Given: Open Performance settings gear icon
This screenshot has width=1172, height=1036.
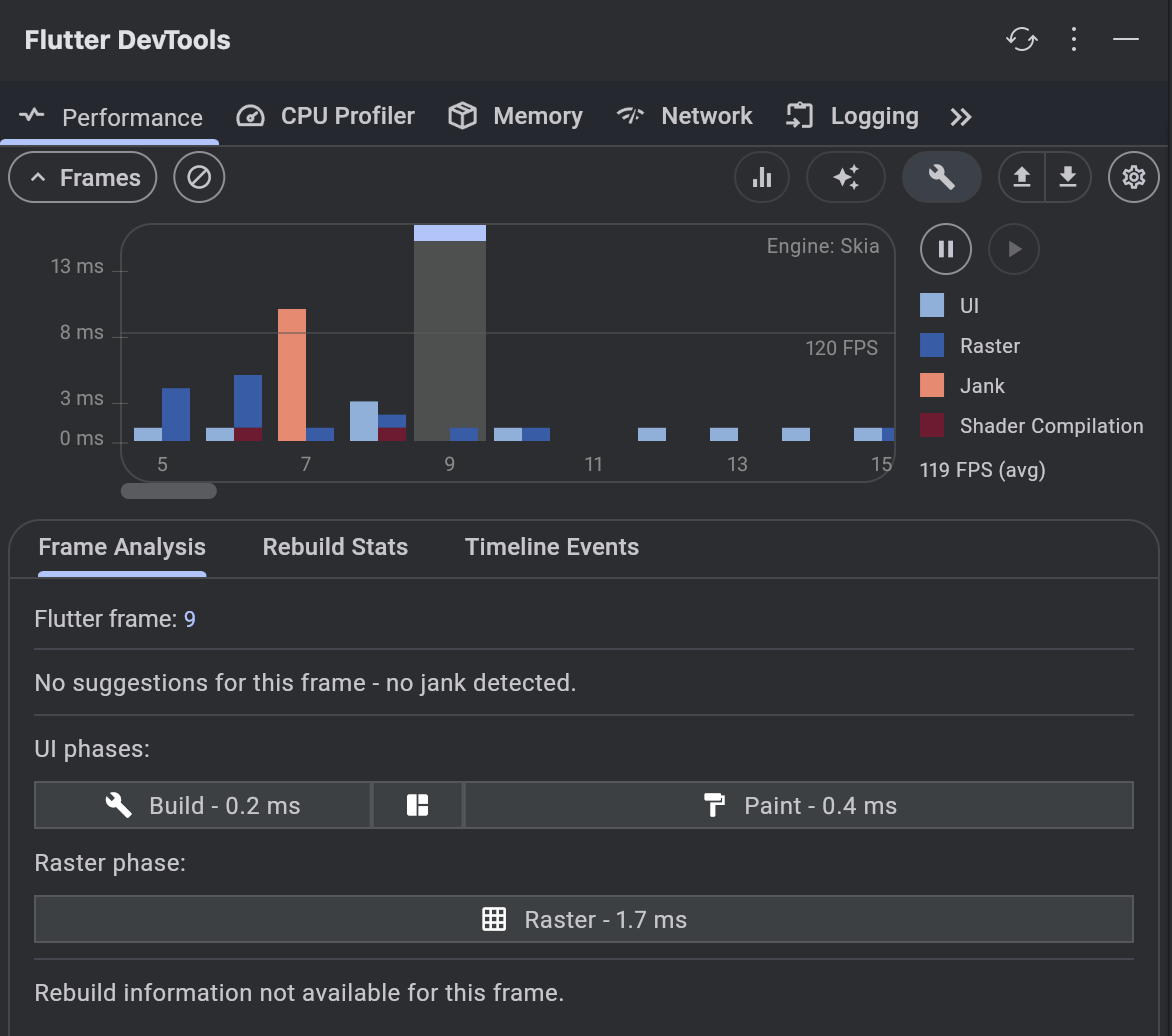Looking at the screenshot, I should tap(1133, 178).
